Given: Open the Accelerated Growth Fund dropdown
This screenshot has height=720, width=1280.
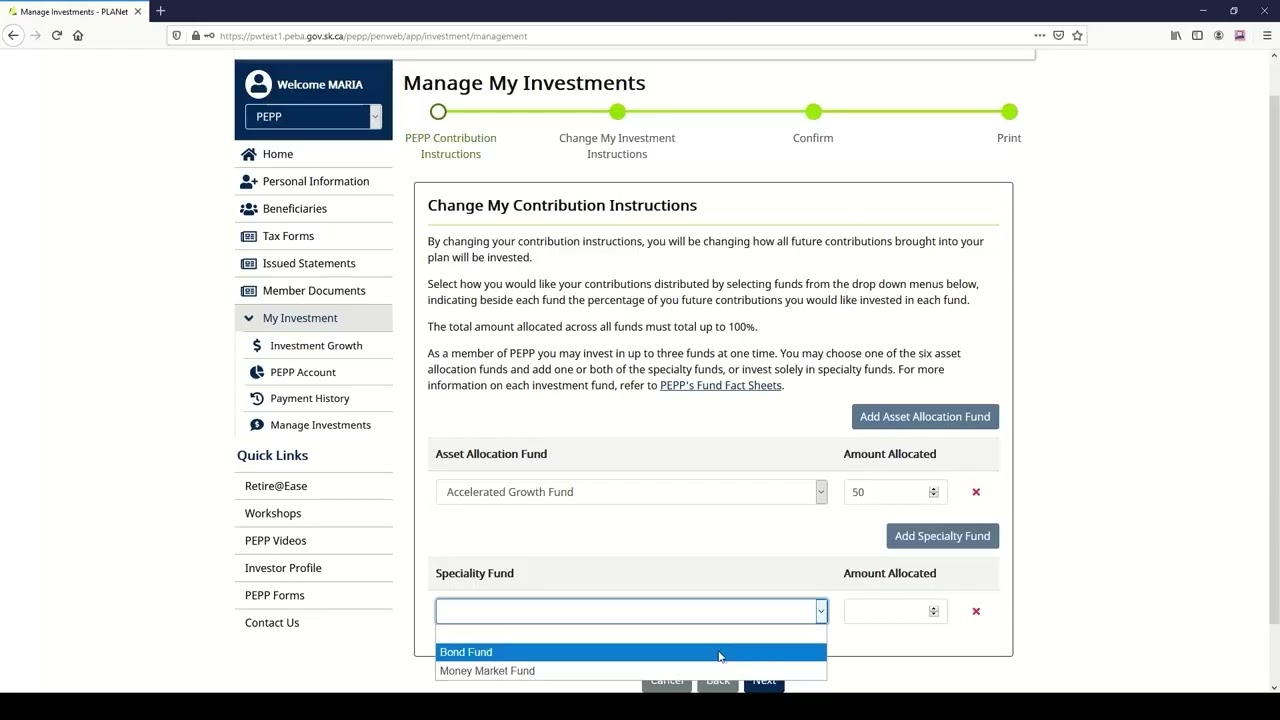Looking at the screenshot, I should [631, 492].
